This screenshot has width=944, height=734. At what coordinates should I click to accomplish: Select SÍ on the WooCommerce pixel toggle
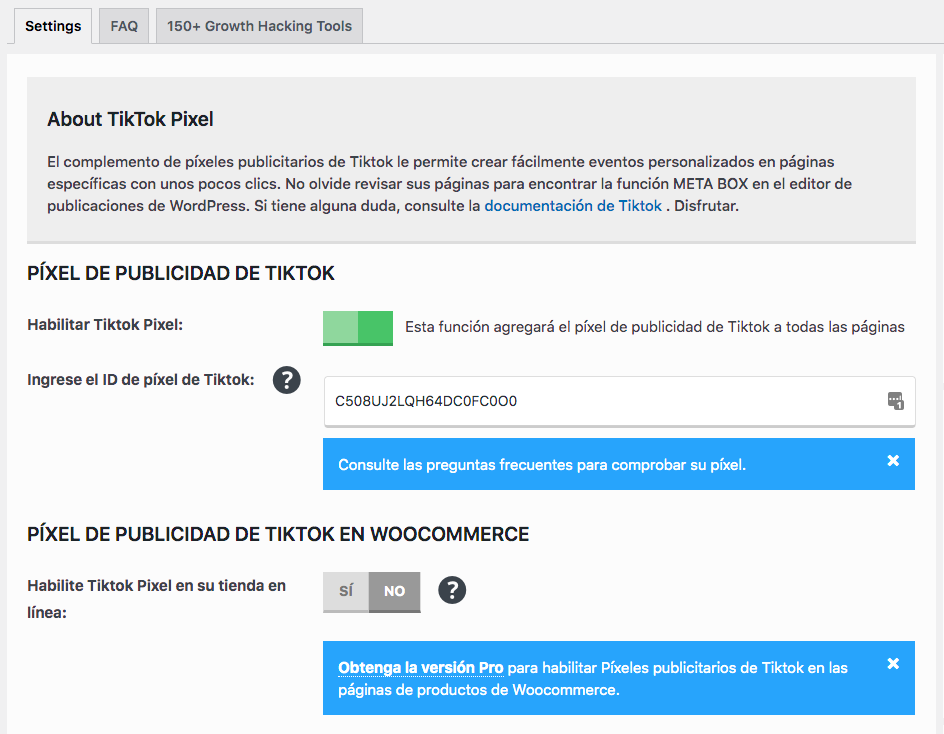point(346,591)
